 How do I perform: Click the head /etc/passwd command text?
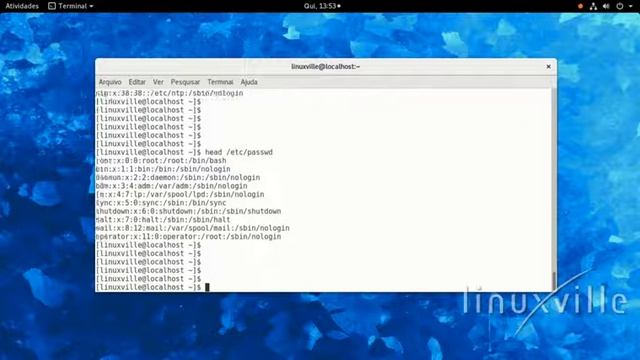pyautogui.click(x=239, y=152)
